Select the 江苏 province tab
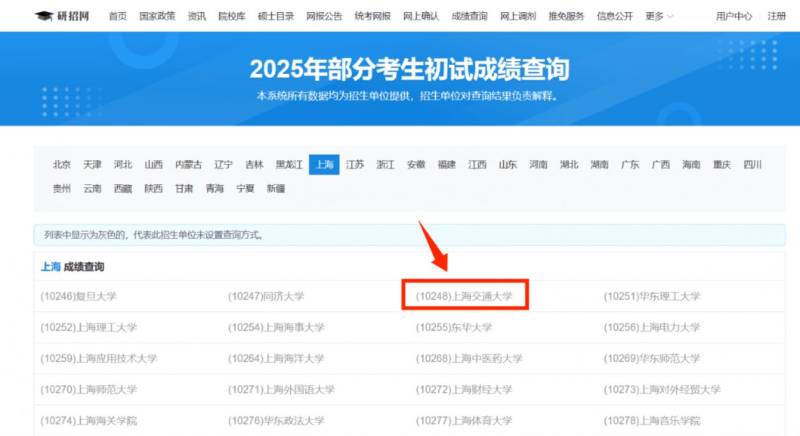Viewport: 800px width, 436px height. pos(355,165)
